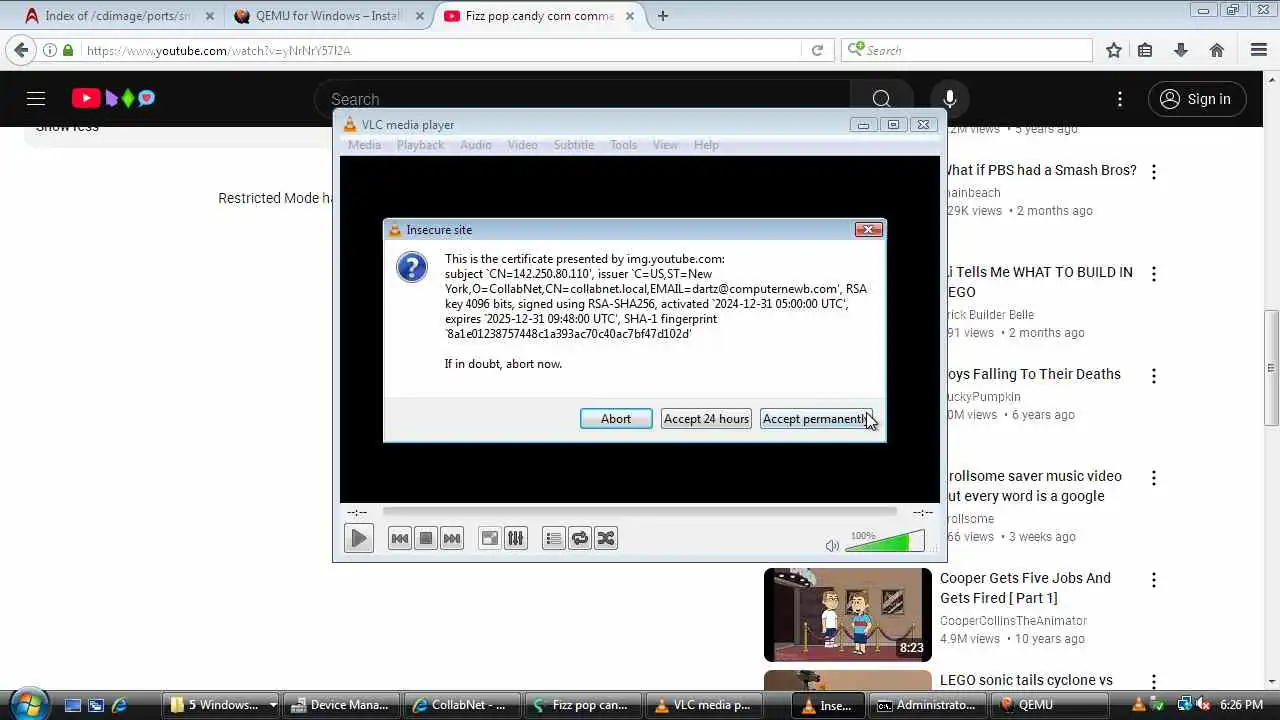Open the VLC Media menu
The width and height of the screenshot is (1280, 720).
click(364, 145)
